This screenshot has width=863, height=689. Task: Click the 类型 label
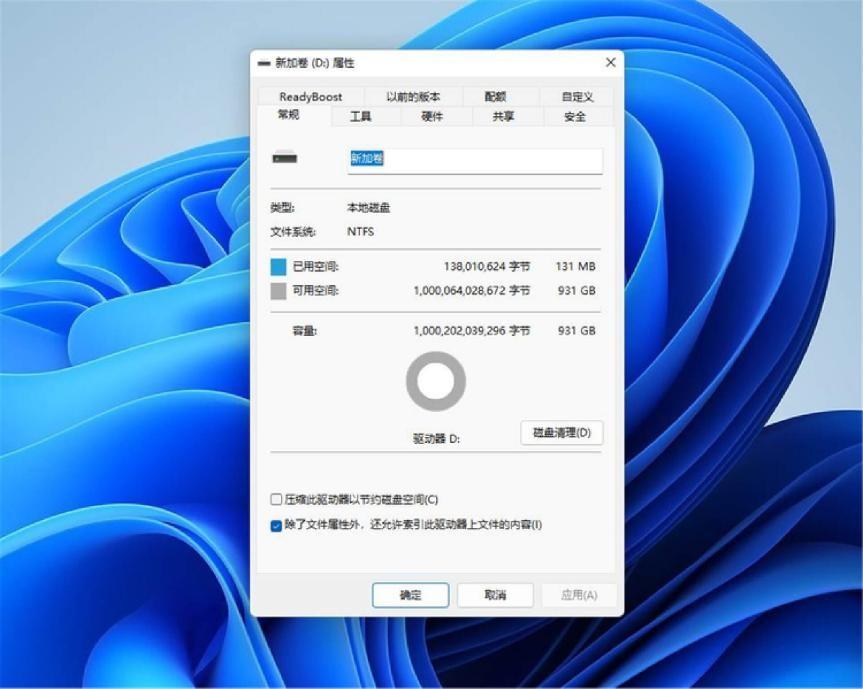[282, 208]
